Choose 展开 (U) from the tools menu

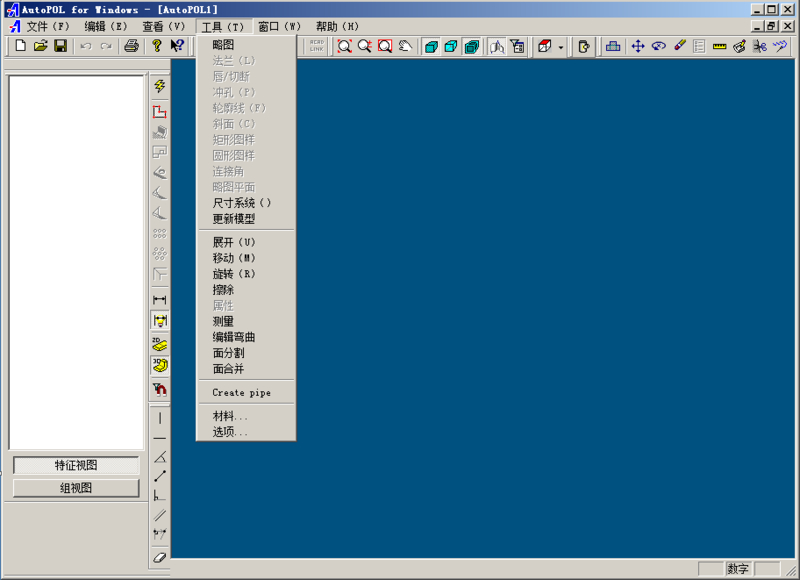[x=234, y=242]
